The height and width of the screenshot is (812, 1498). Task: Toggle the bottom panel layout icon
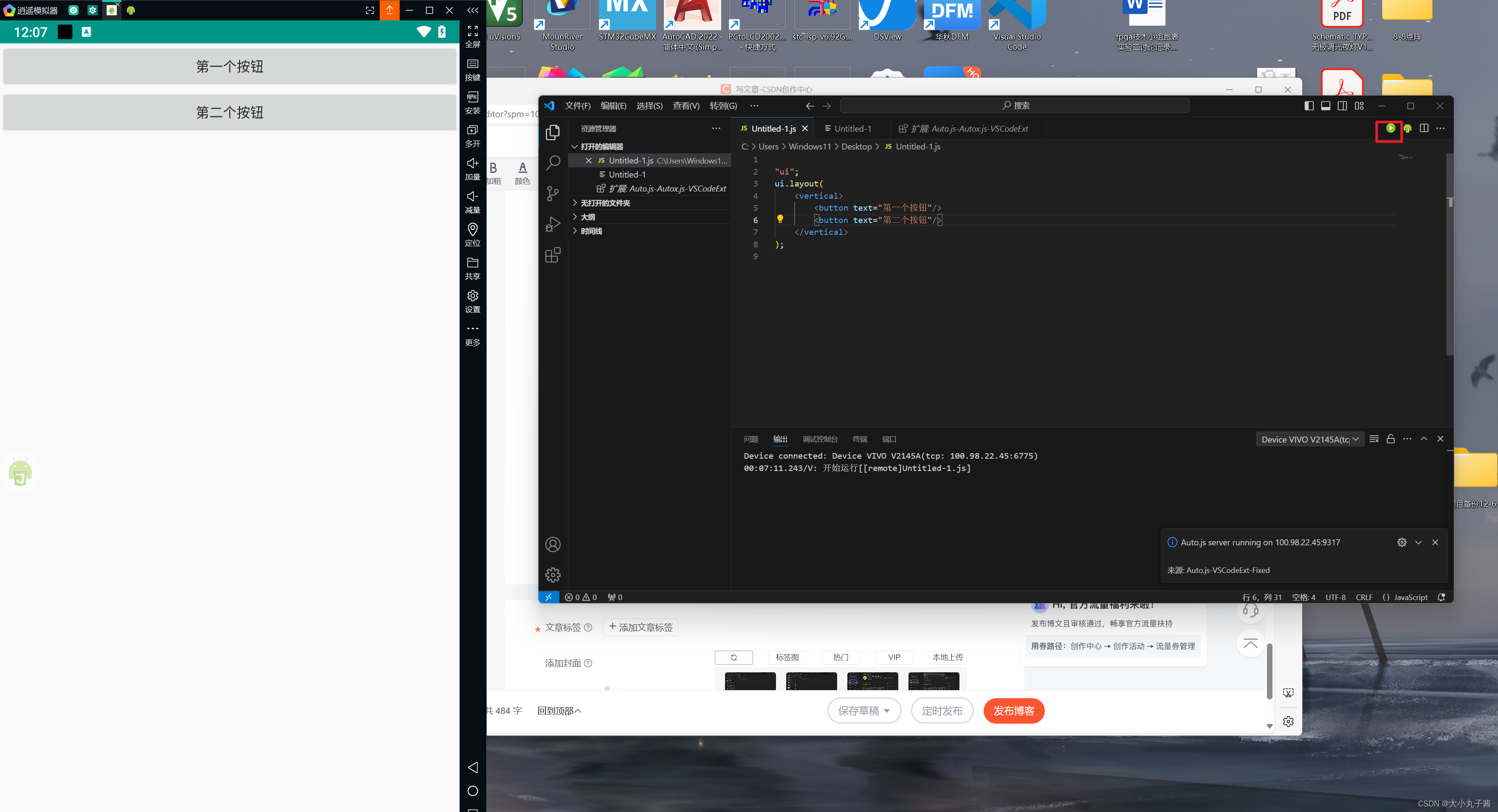[1325, 106]
